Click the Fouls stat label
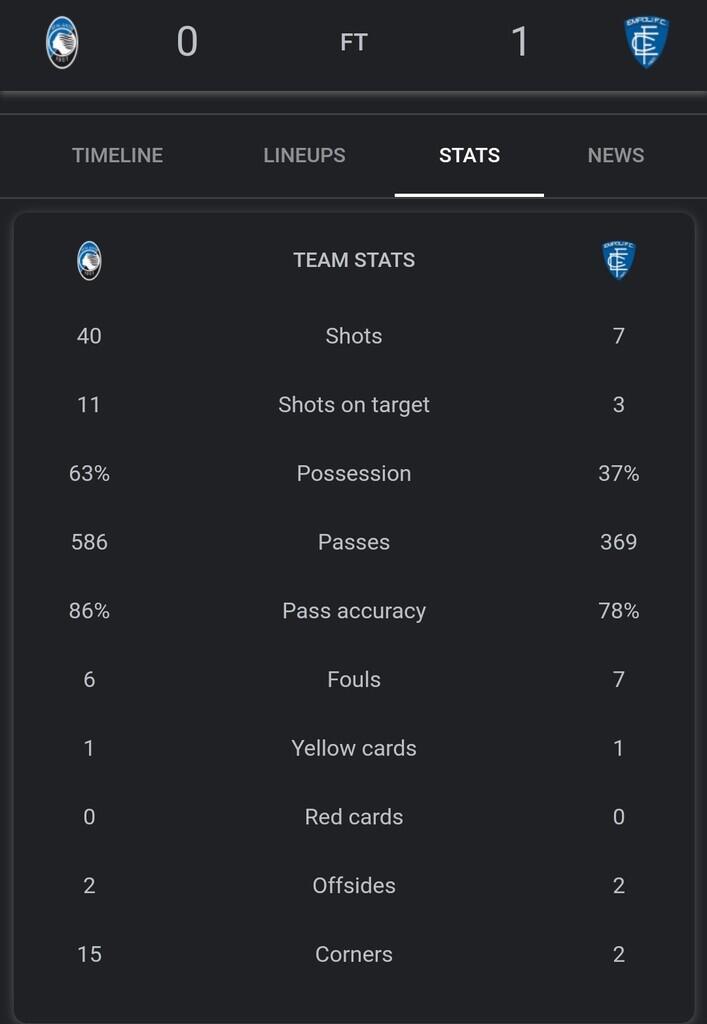The height and width of the screenshot is (1024, 707). click(354, 679)
